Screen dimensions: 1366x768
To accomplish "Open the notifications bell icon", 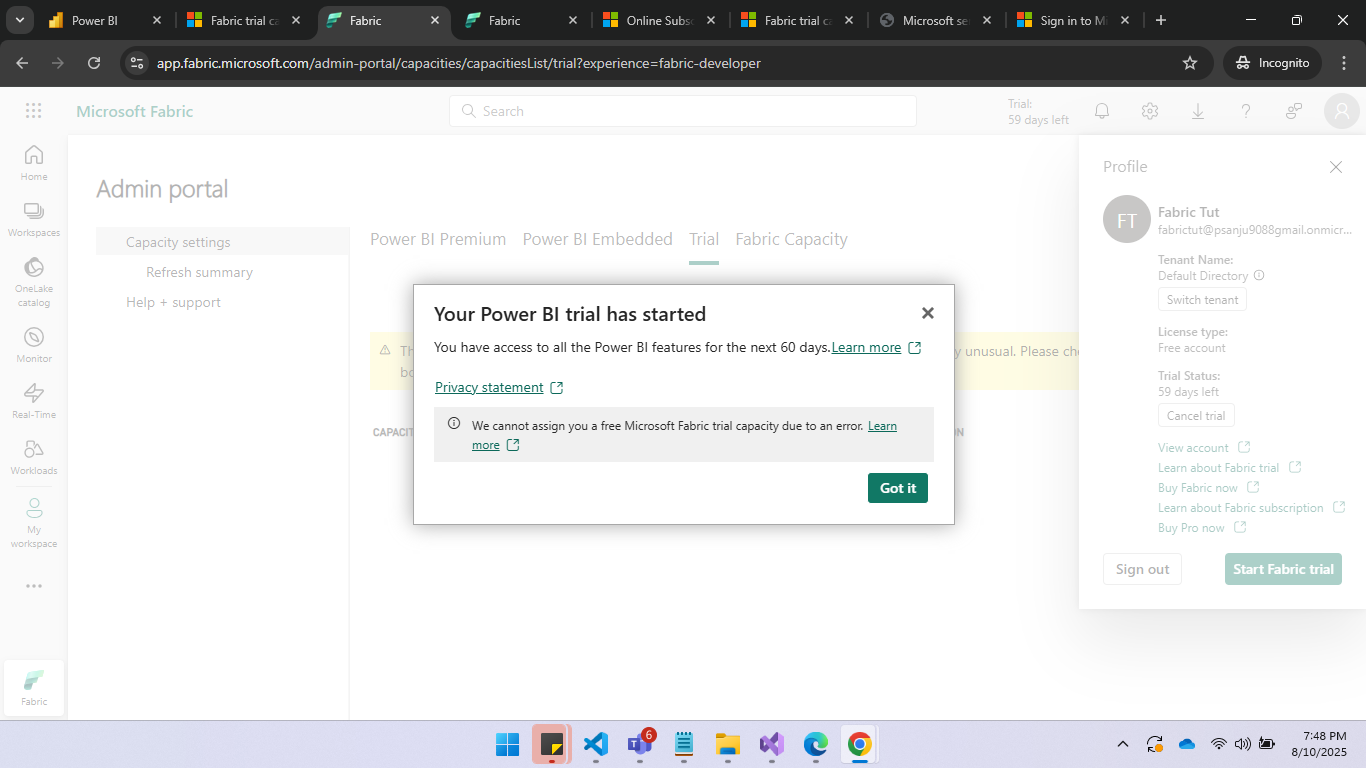I will [1102, 111].
